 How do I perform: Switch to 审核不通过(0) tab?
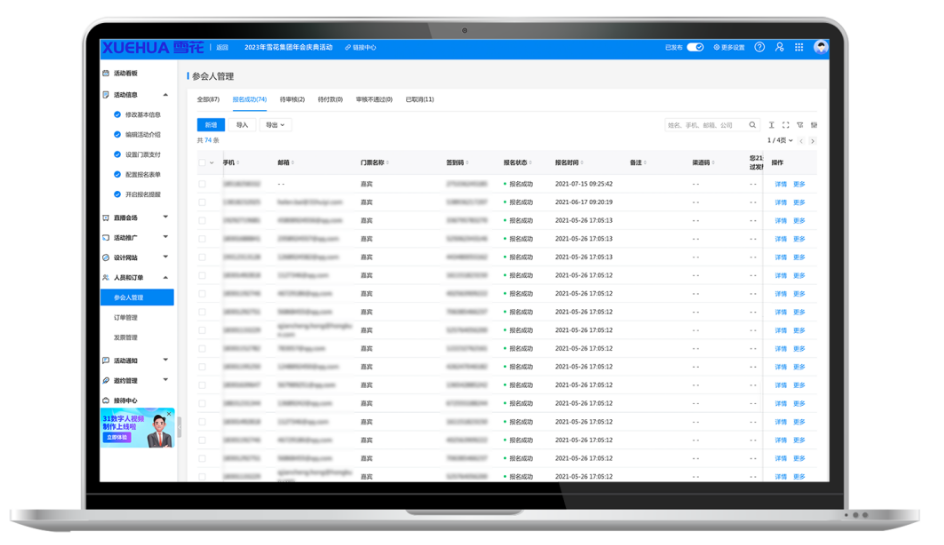[374, 100]
